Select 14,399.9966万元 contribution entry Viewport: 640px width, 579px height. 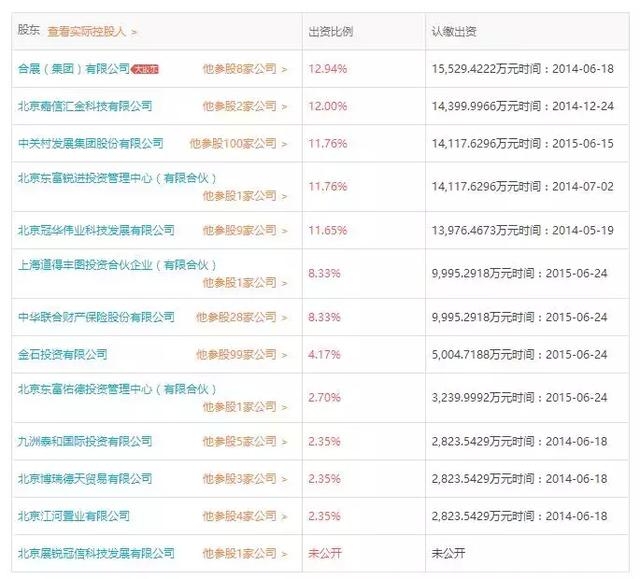pos(522,106)
